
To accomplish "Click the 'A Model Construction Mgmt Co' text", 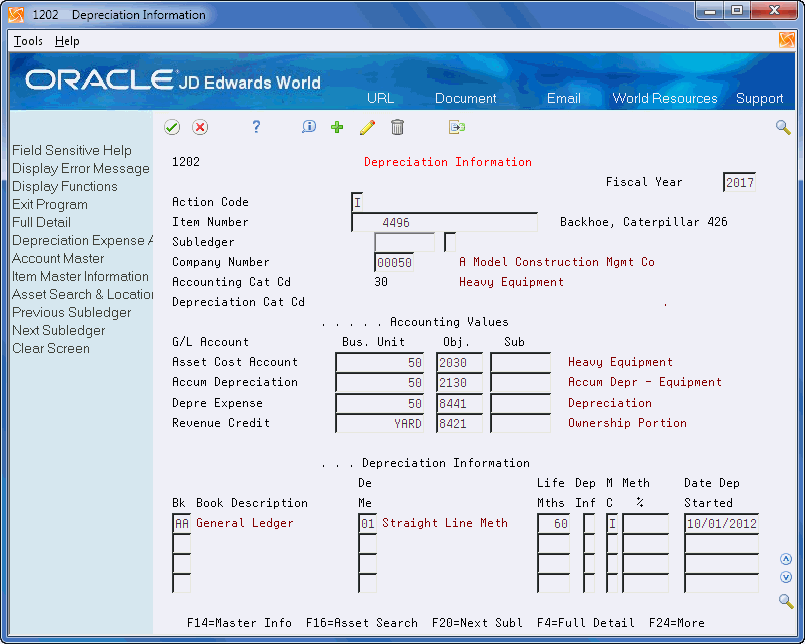I will pos(557,262).
